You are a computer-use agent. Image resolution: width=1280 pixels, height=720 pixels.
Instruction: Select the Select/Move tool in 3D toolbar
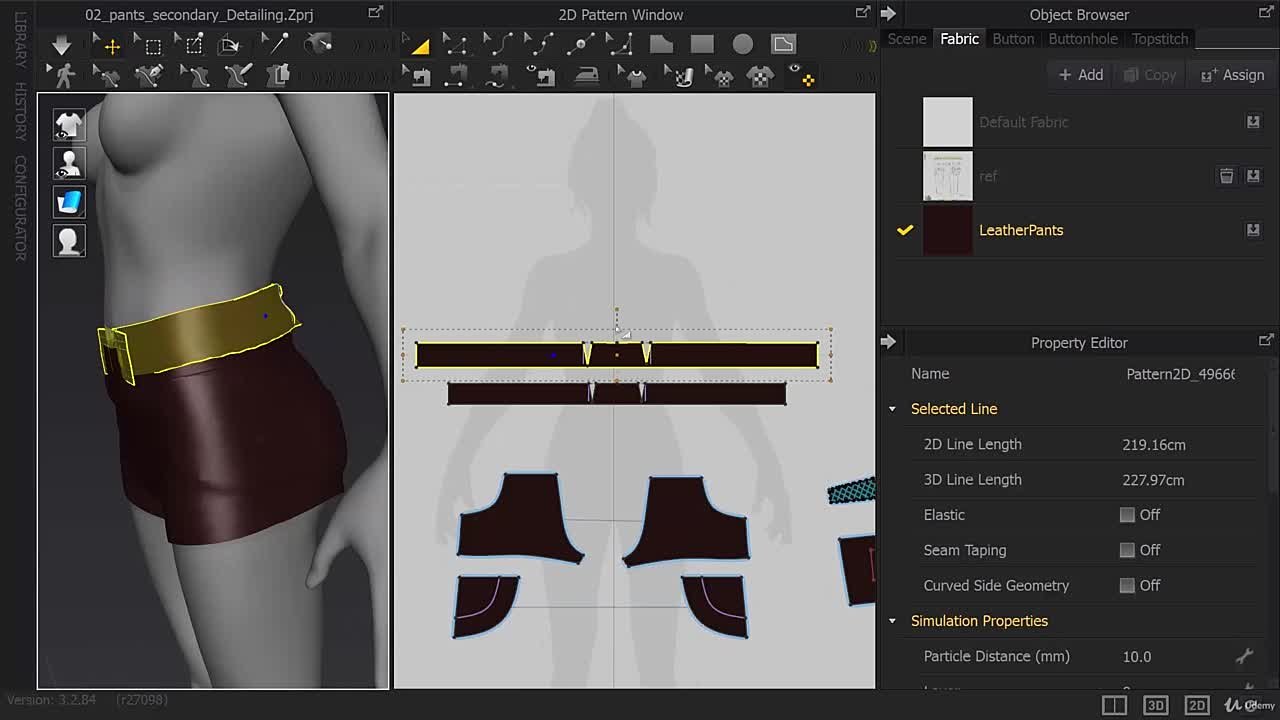point(111,45)
